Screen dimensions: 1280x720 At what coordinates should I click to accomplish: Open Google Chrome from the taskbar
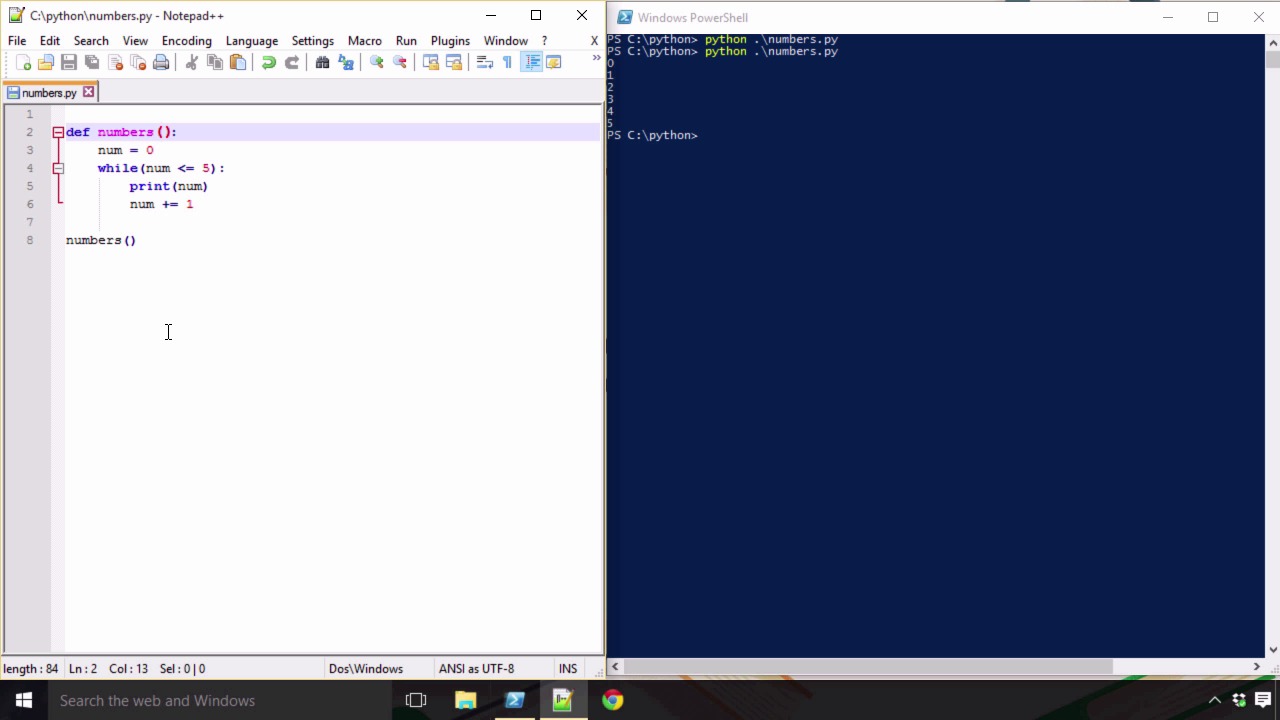click(x=612, y=700)
